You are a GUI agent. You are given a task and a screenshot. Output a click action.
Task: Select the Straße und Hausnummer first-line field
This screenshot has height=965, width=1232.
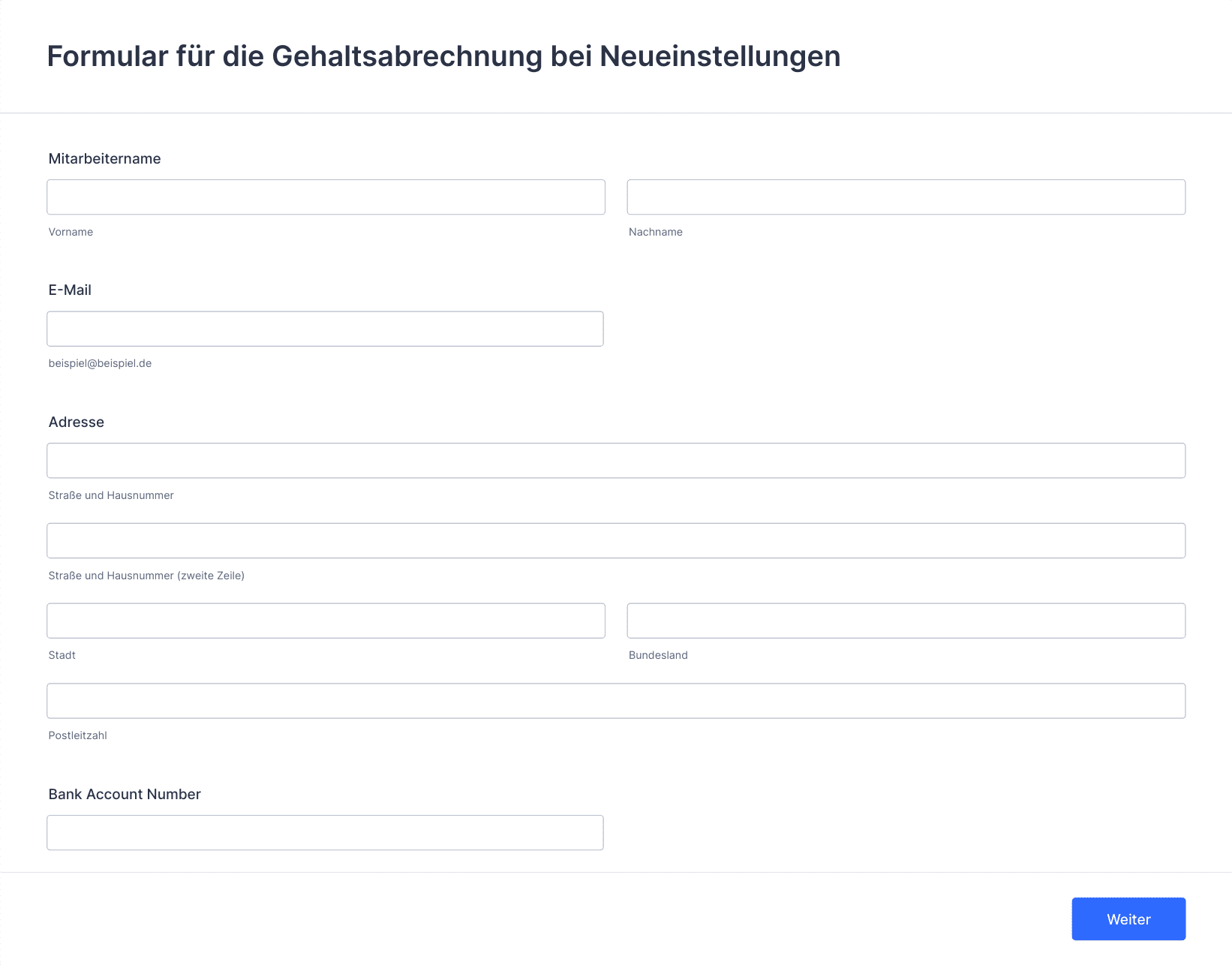coord(616,461)
